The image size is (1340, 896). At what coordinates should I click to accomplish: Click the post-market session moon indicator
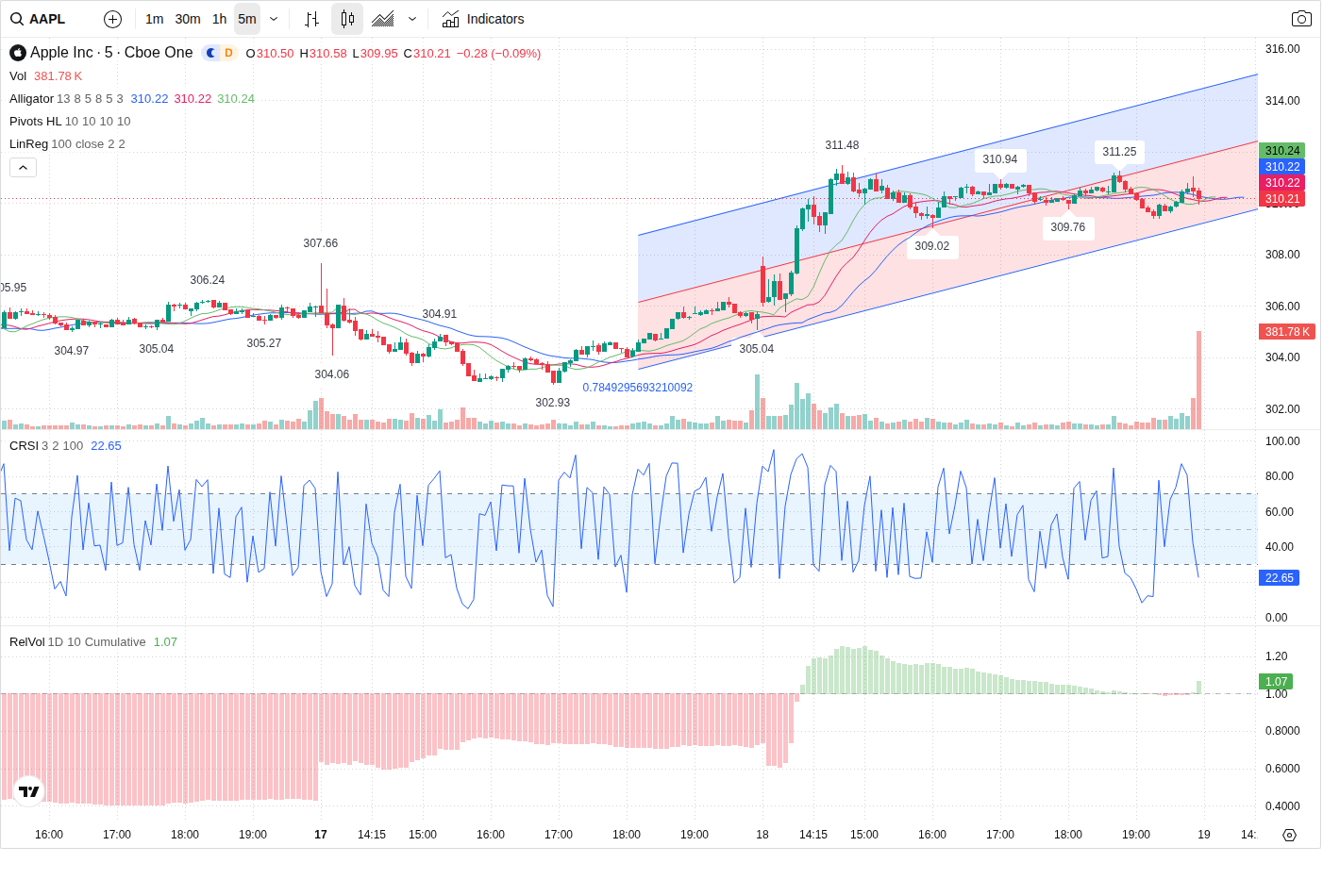(x=211, y=53)
